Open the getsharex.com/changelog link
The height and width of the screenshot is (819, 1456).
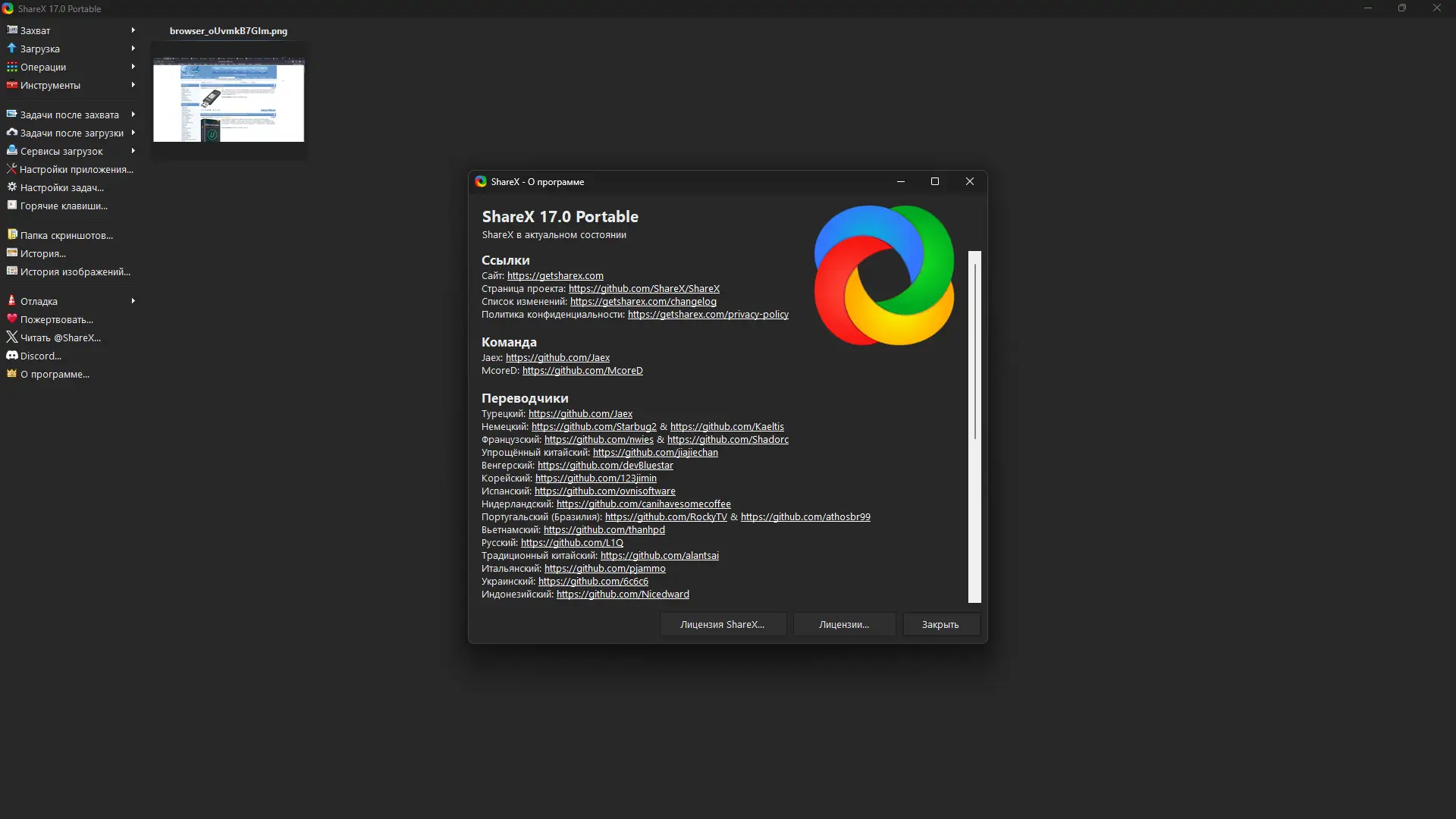pos(642,302)
